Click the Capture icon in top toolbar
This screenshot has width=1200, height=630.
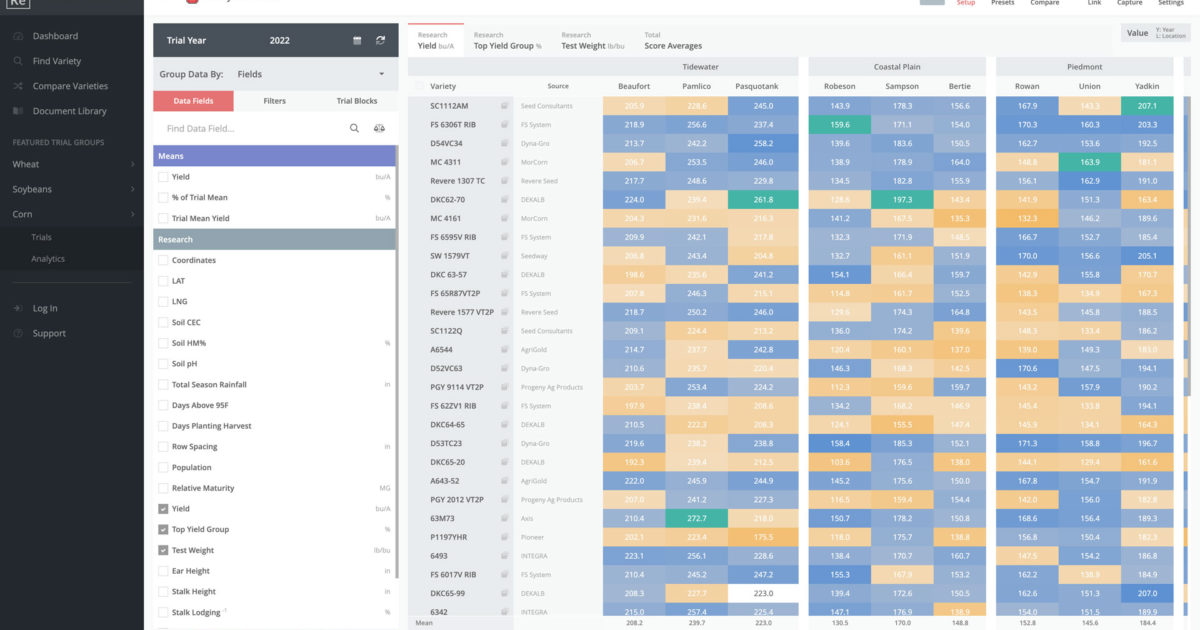tap(1130, 5)
